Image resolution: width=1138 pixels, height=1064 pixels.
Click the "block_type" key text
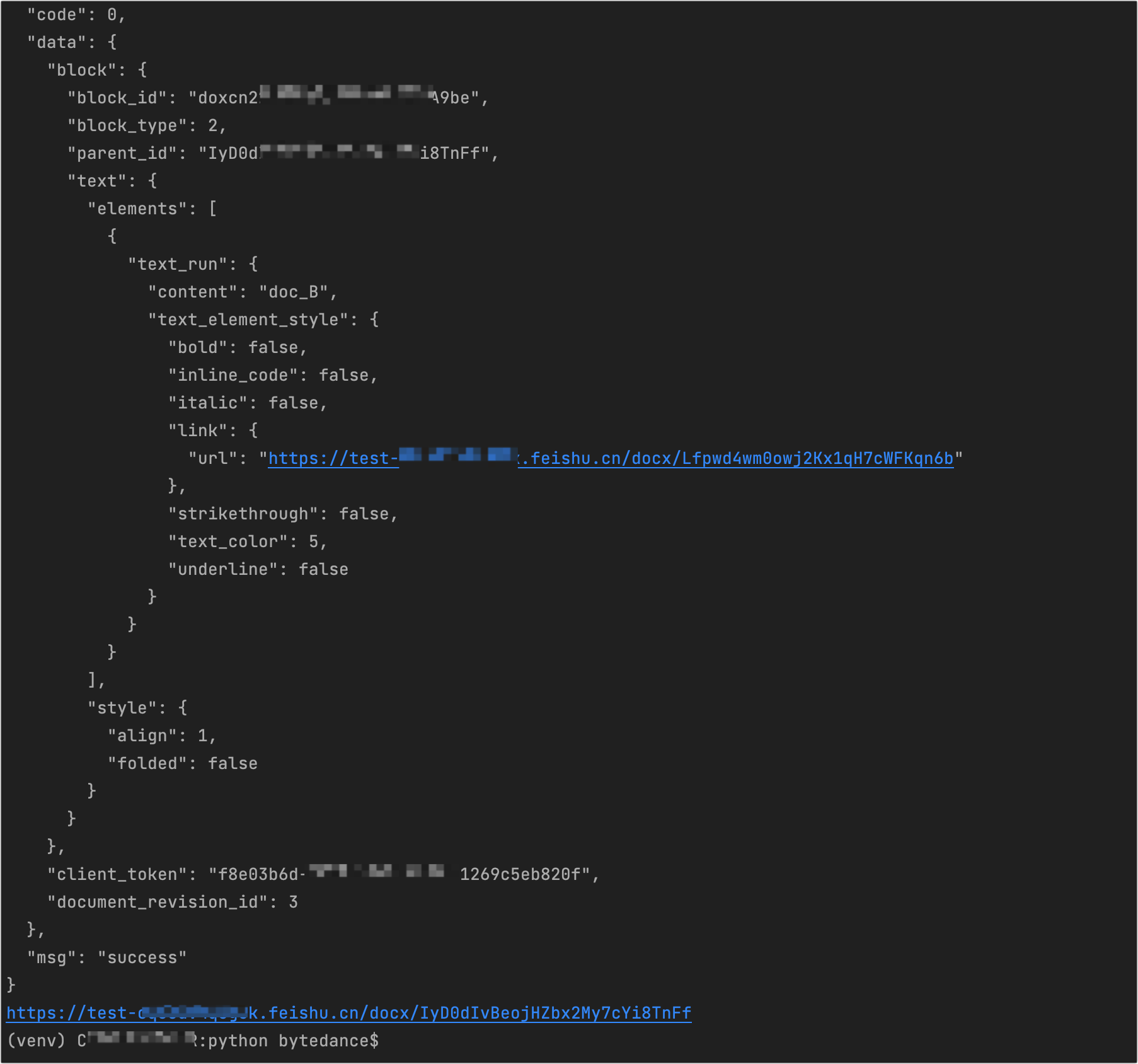click(127, 125)
